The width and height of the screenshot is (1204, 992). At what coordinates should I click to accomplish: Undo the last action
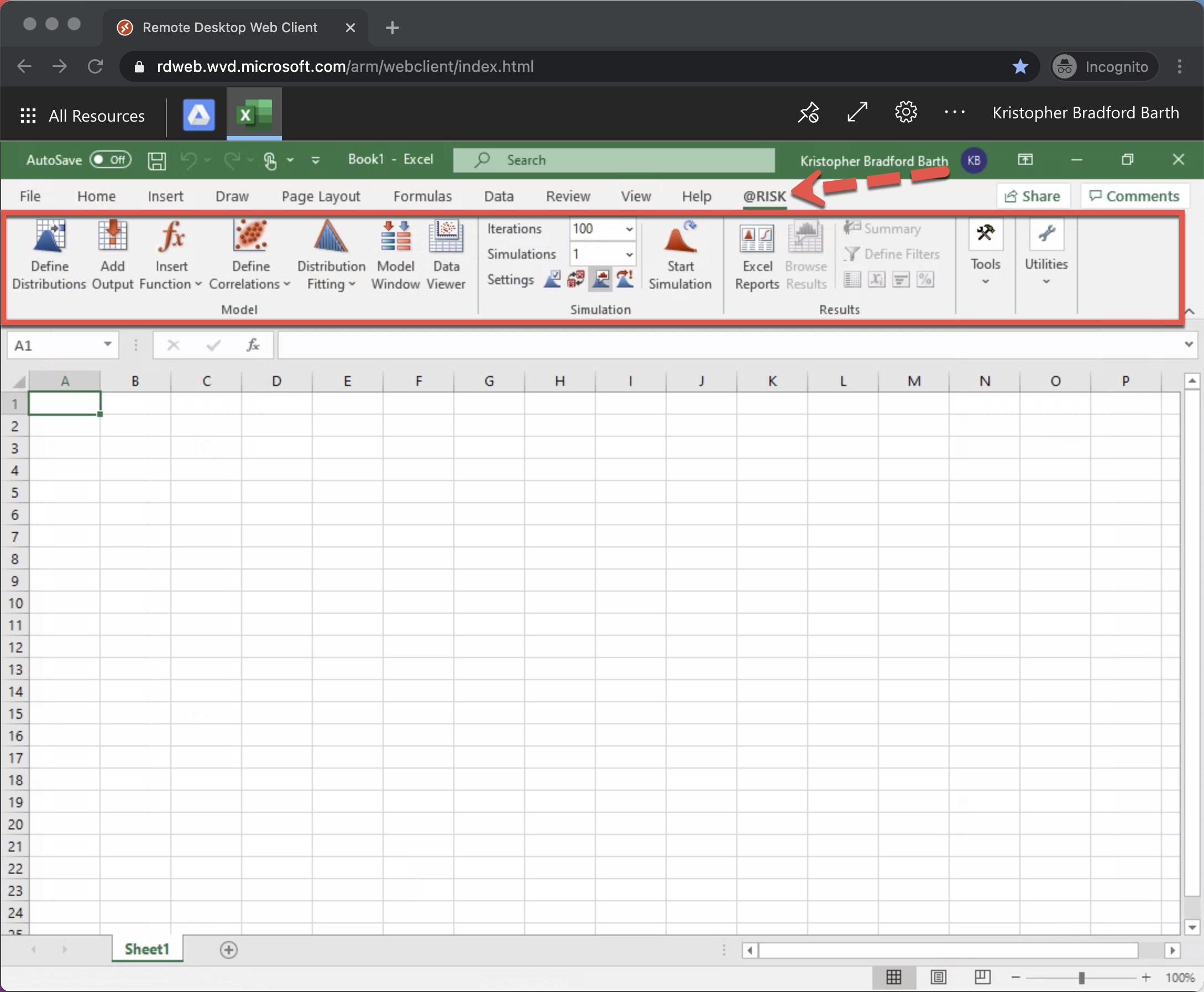[x=189, y=160]
